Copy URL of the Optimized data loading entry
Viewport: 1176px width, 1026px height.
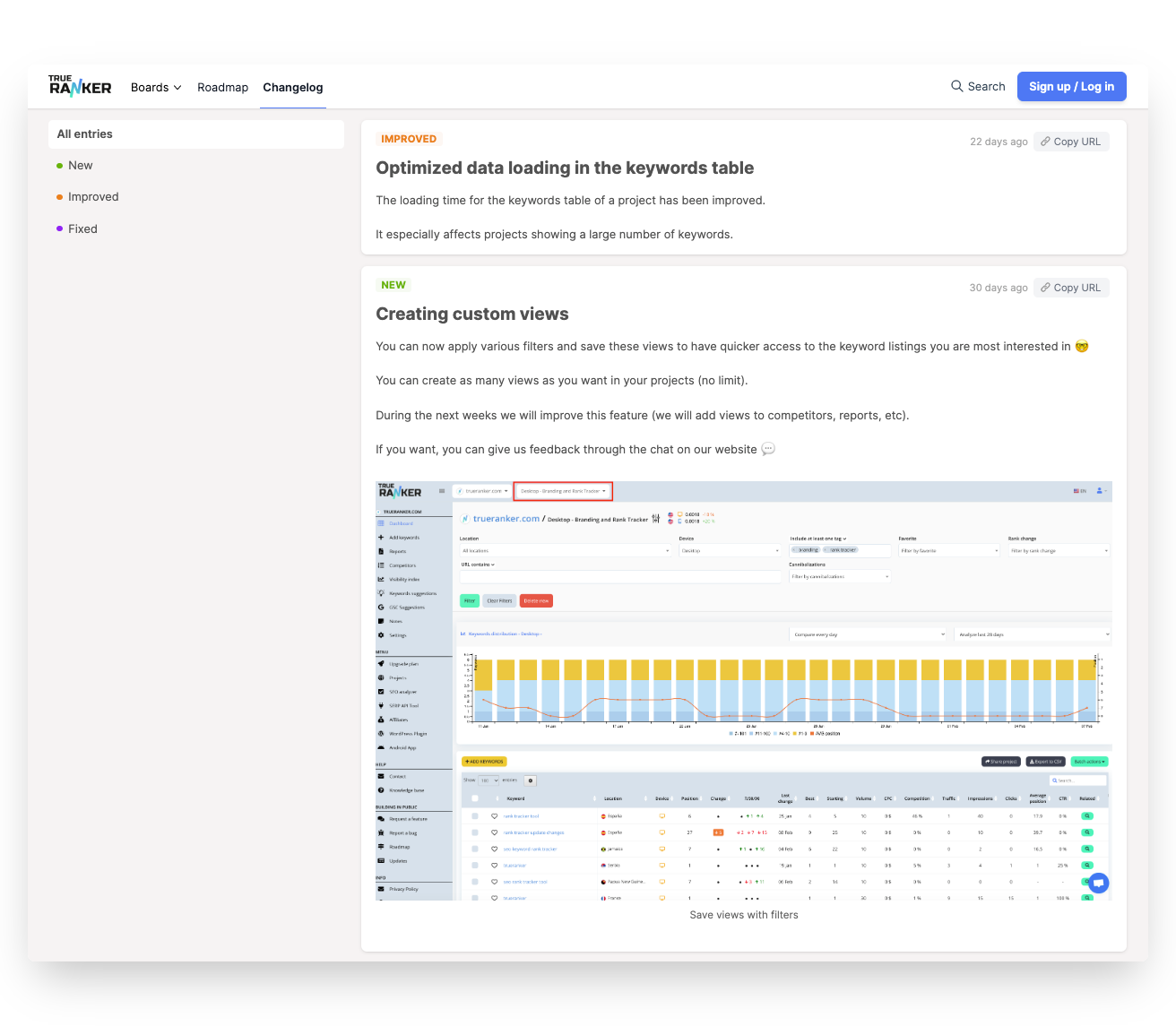[1071, 142]
